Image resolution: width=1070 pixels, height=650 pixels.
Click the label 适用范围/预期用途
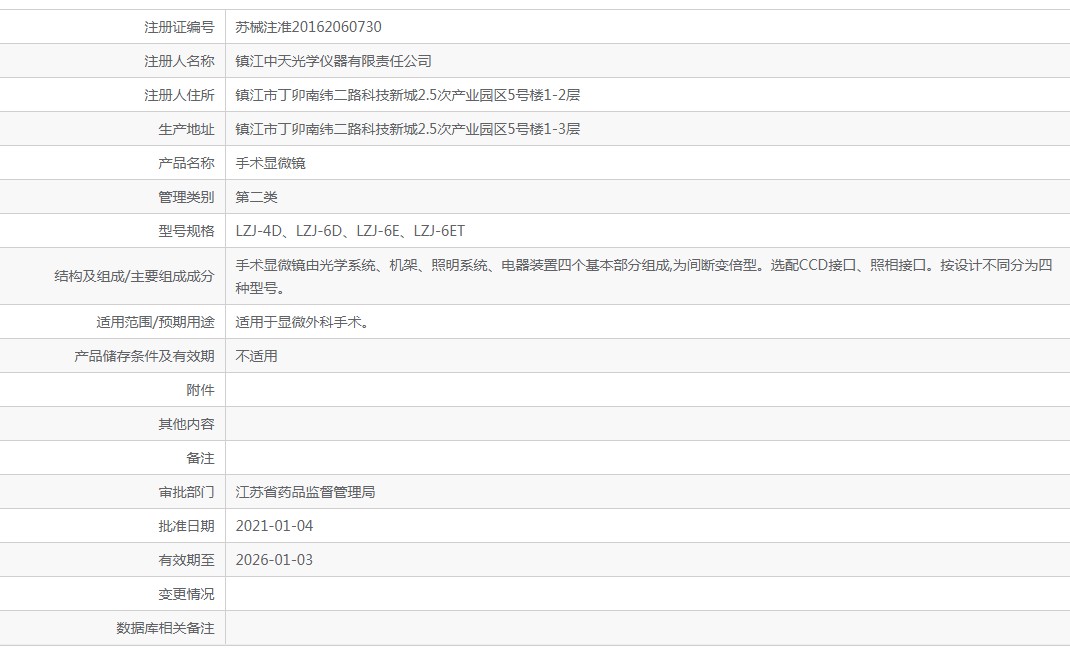click(x=155, y=322)
